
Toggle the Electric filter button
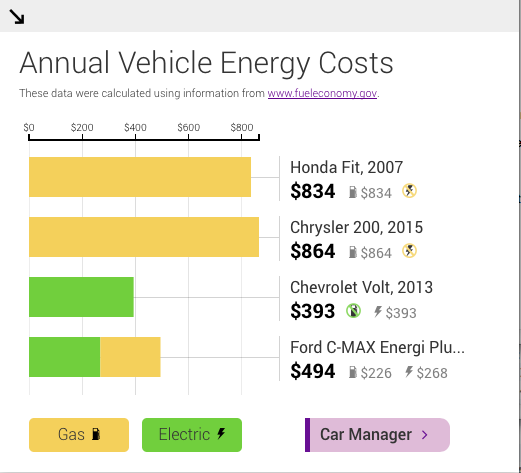click(192, 435)
